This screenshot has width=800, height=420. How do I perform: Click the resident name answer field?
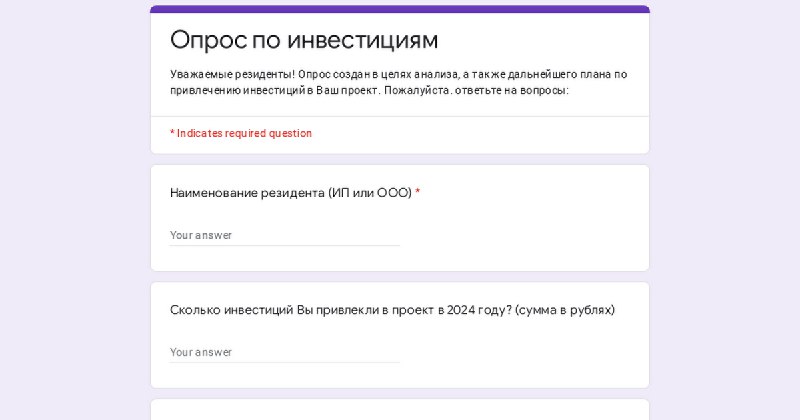[x=285, y=235]
